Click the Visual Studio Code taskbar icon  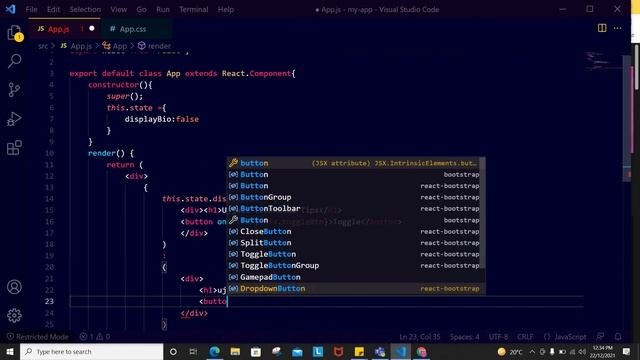pyautogui.click(x=401, y=351)
